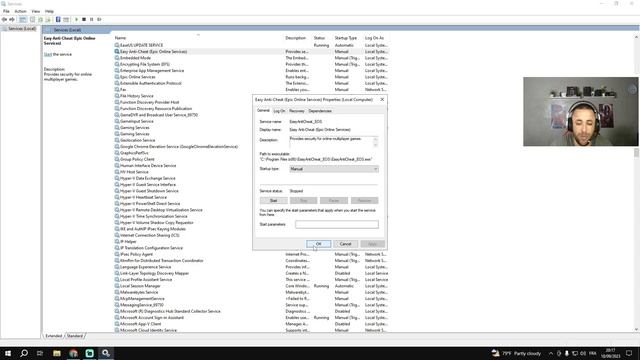
Task: Open the toolbar Help icon
Action: click(58, 19)
